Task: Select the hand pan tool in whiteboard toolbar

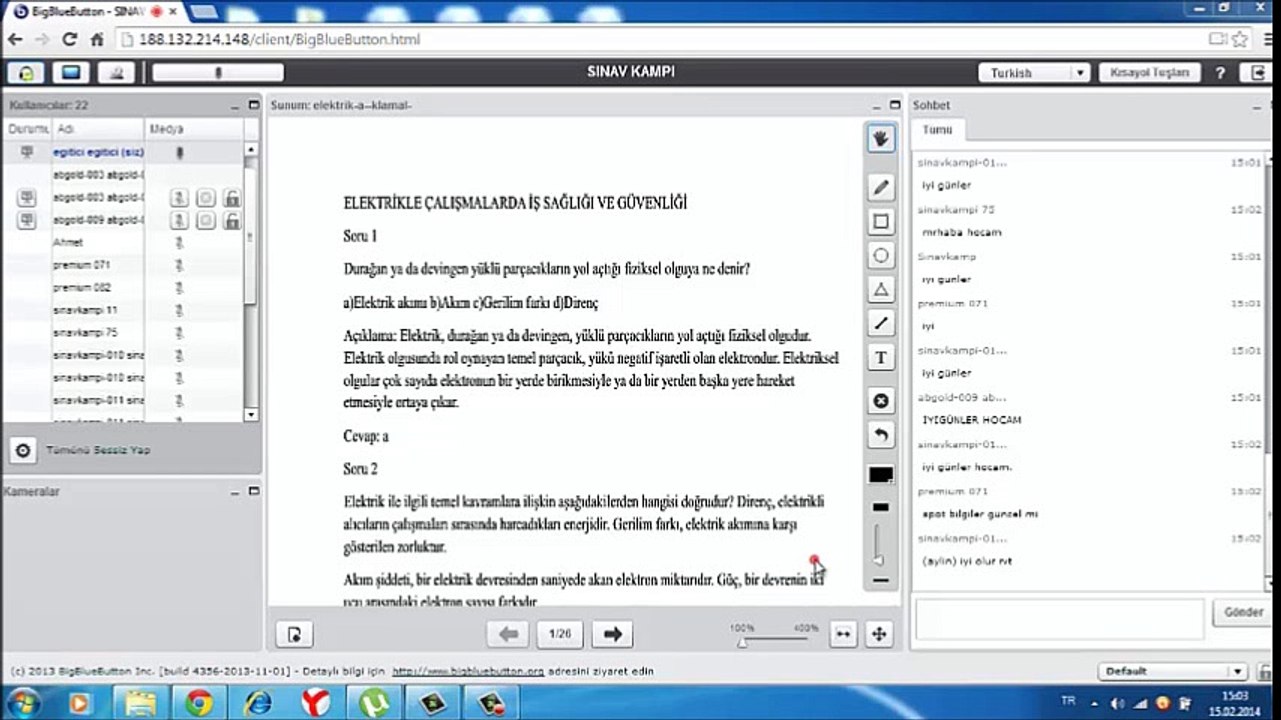Action: 880,139
